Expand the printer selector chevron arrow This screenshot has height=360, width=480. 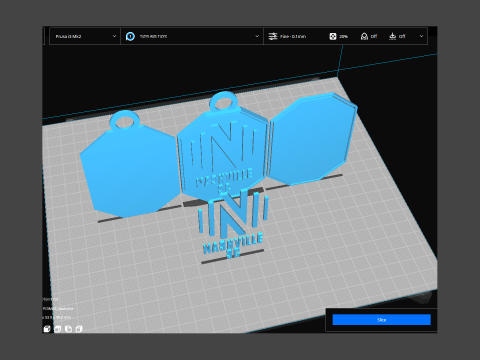(114, 36)
